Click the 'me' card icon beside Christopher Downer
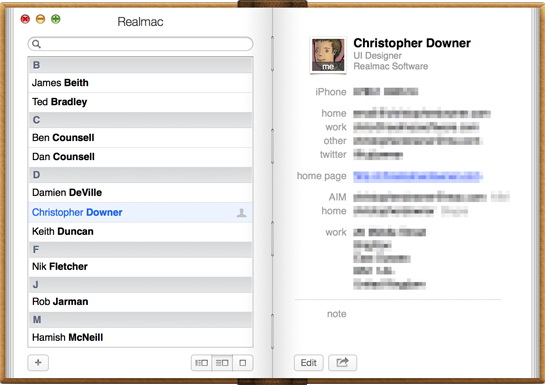Image resolution: width=545 pixels, height=385 pixels. pyautogui.click(x=242, y=213)
